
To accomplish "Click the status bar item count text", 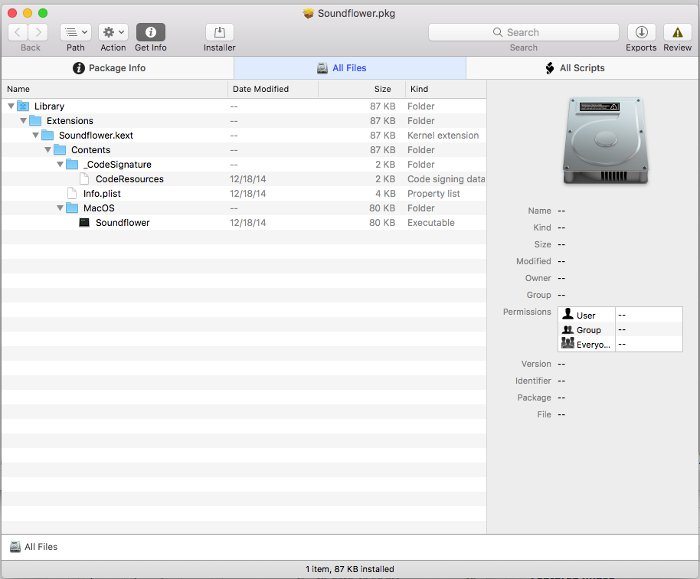I will point(350,569).
